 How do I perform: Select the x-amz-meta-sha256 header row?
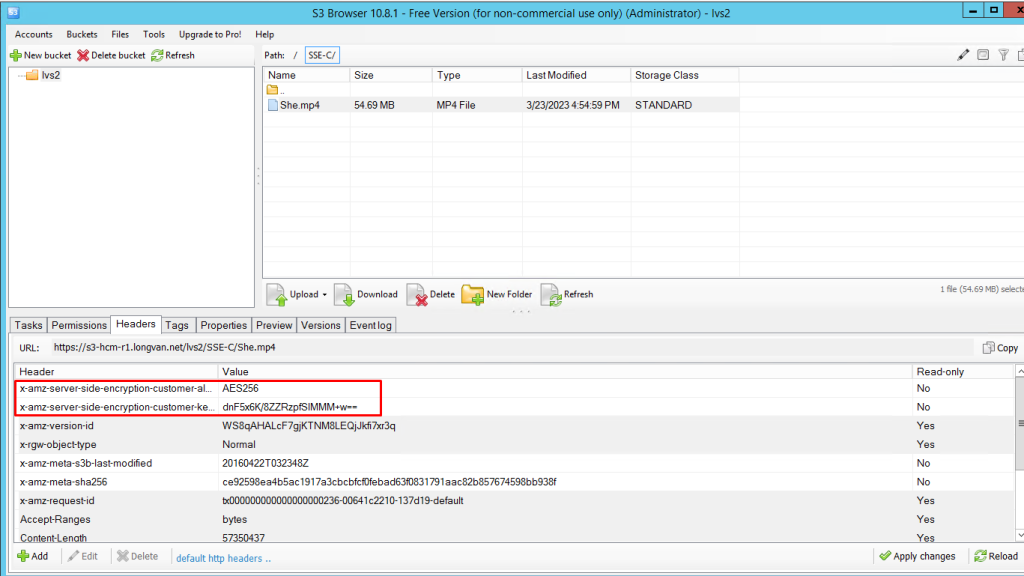(x=514, y=482)
